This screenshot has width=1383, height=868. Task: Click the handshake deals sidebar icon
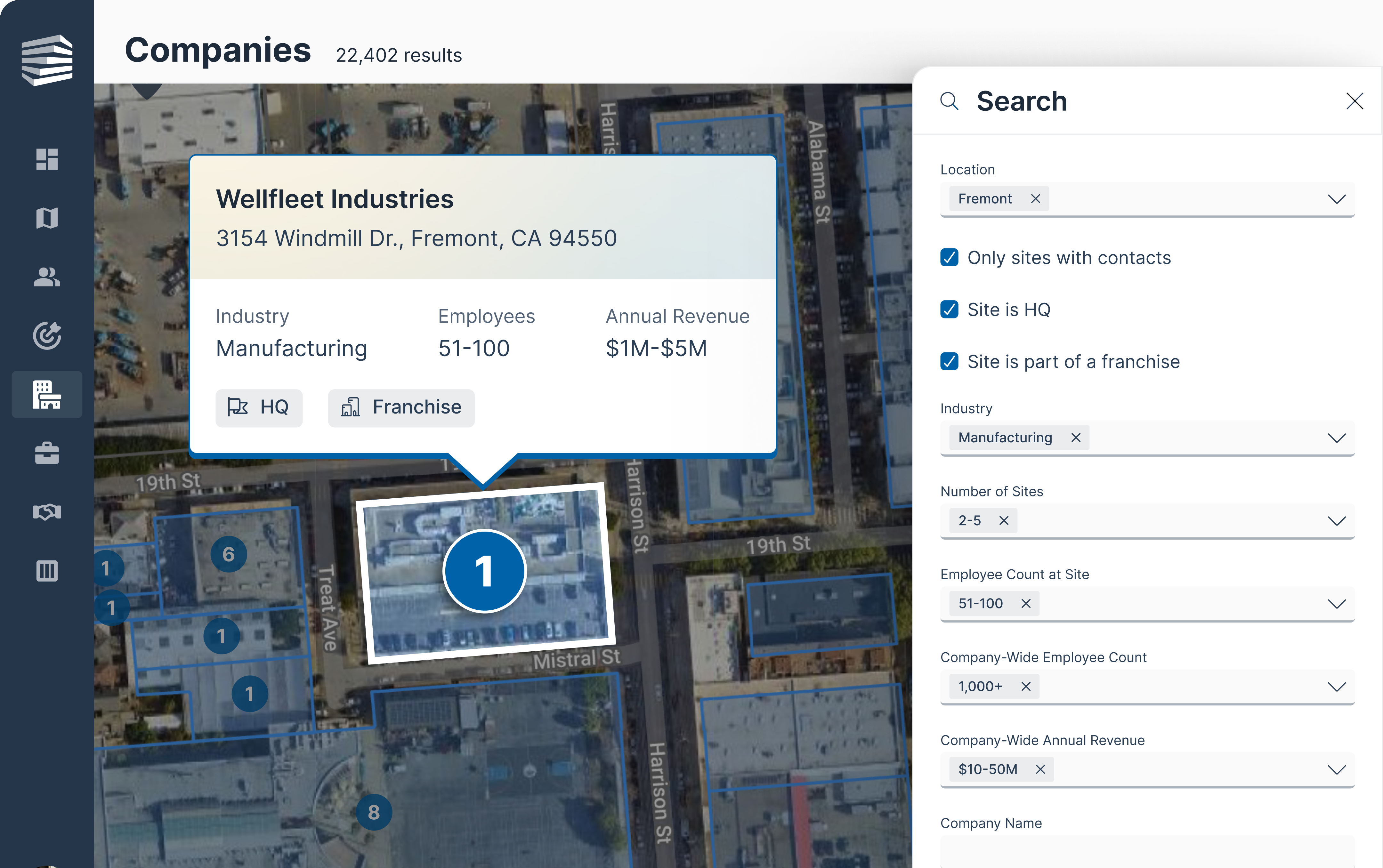pyautogui.click(x=47, y=511)
